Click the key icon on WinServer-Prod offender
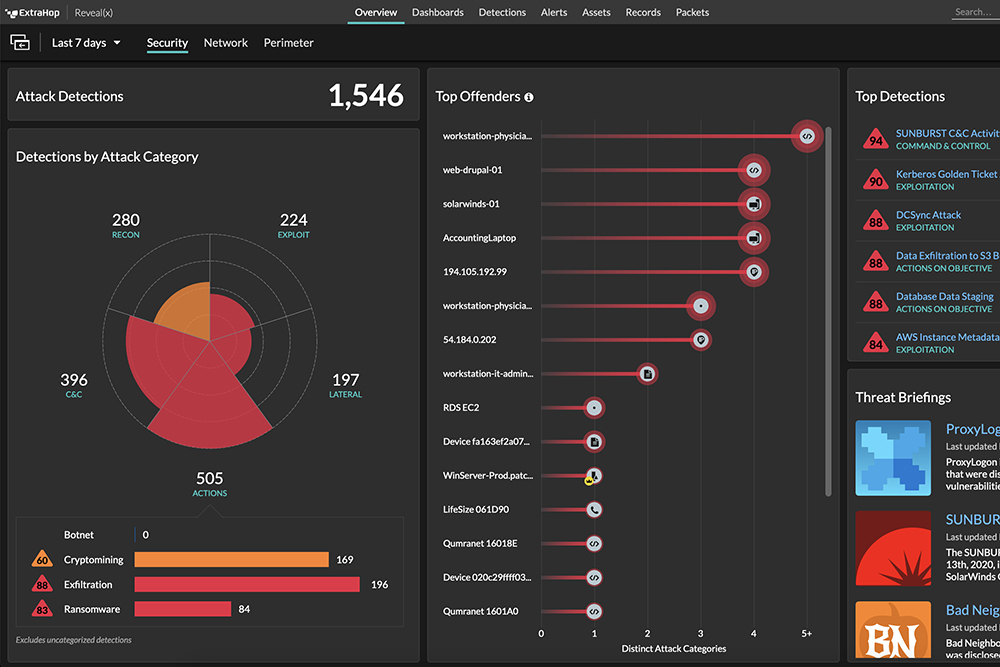Viewport: 1000px width, 667px height. coord(592,475)
